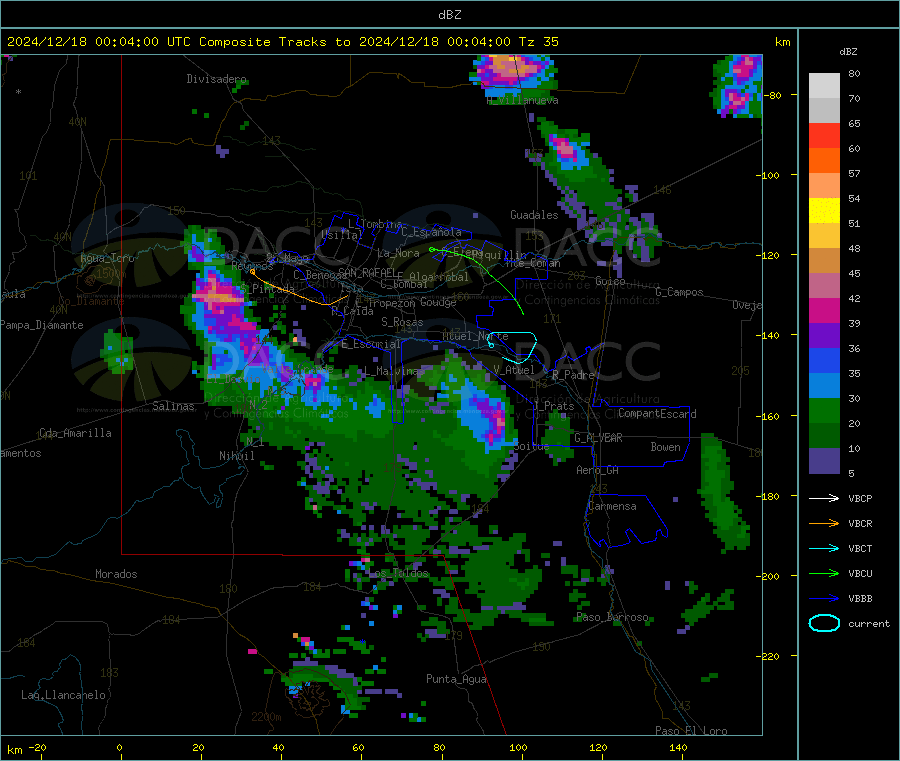Click the 'C_Española' place label
Screen dimensions: 900x761
pos(431,232)
